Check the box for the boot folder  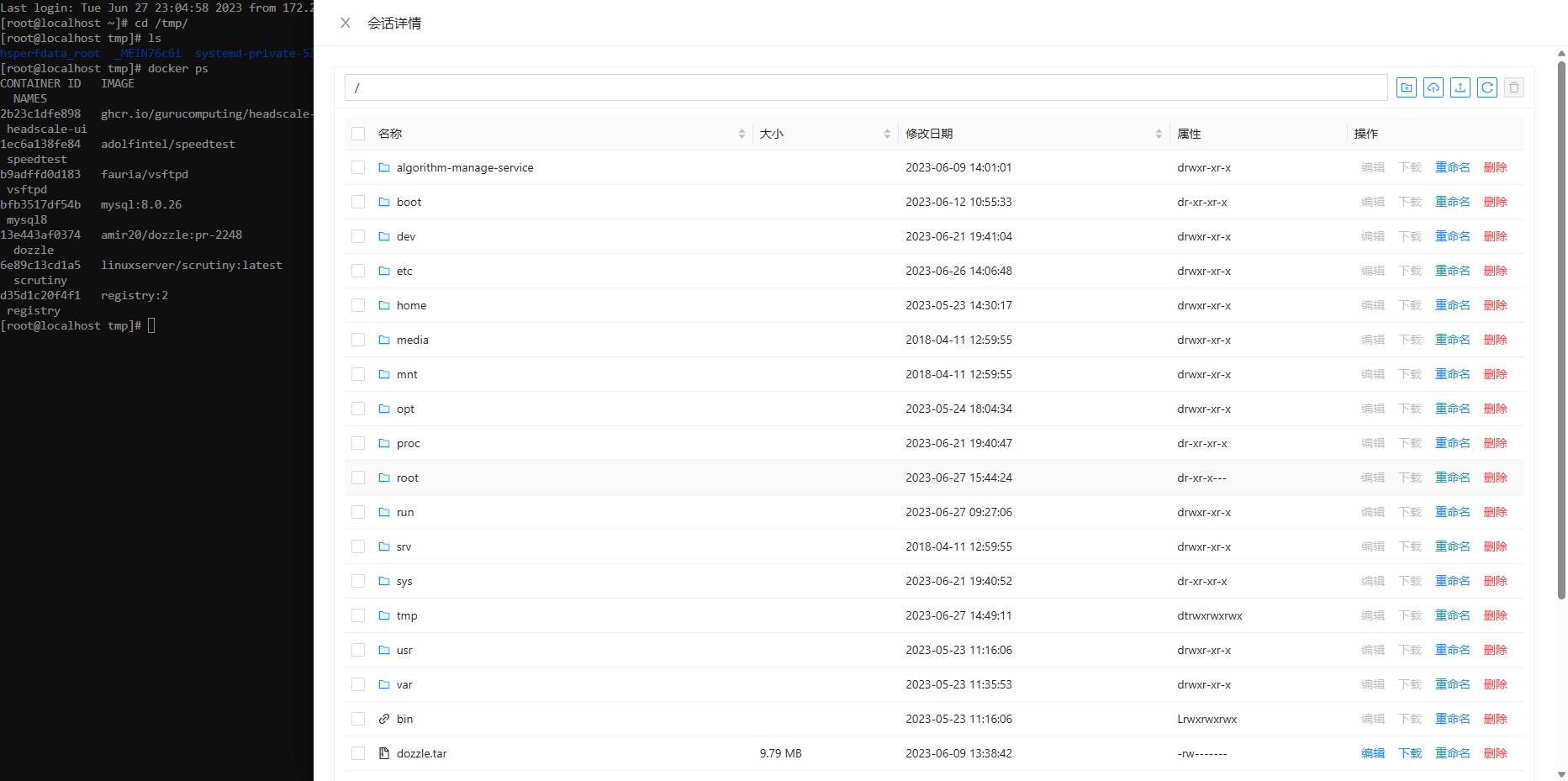pos(358,202)
